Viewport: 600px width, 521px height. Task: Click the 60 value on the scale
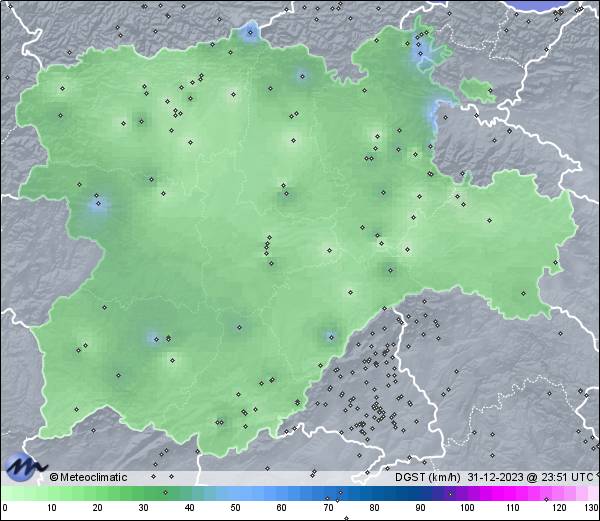pos(282,508)
